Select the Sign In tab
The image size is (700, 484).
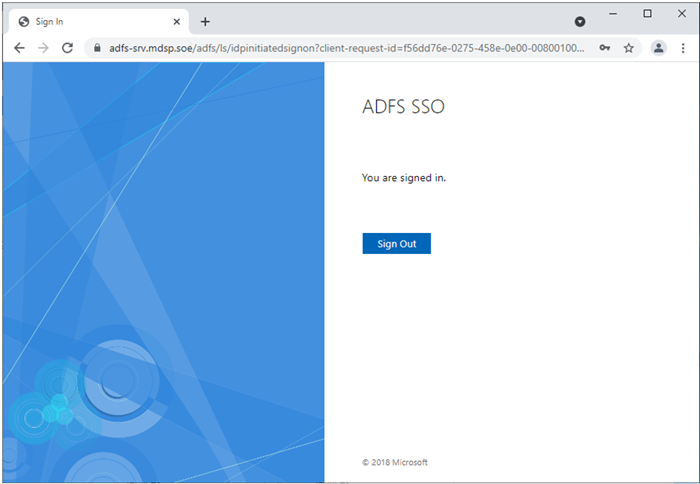coord(99,21)
